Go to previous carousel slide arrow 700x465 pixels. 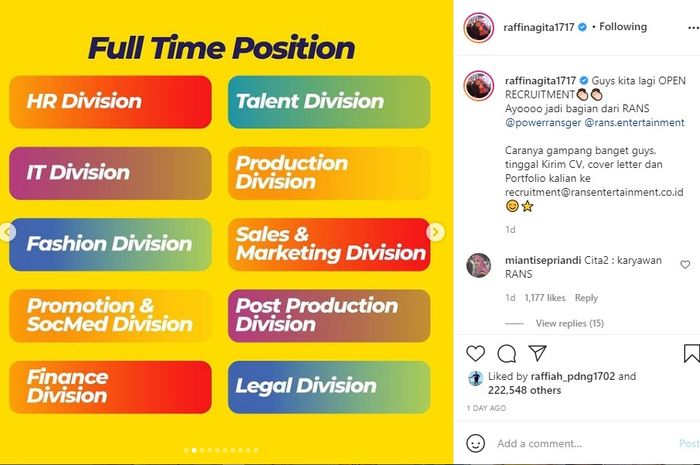7,232
